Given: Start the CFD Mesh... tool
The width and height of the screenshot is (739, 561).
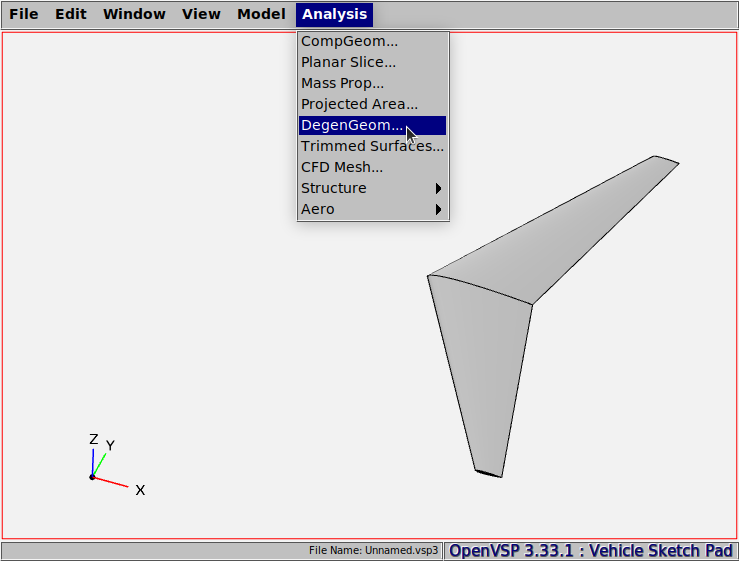Looking at the screenshot, I should [372, 167].
